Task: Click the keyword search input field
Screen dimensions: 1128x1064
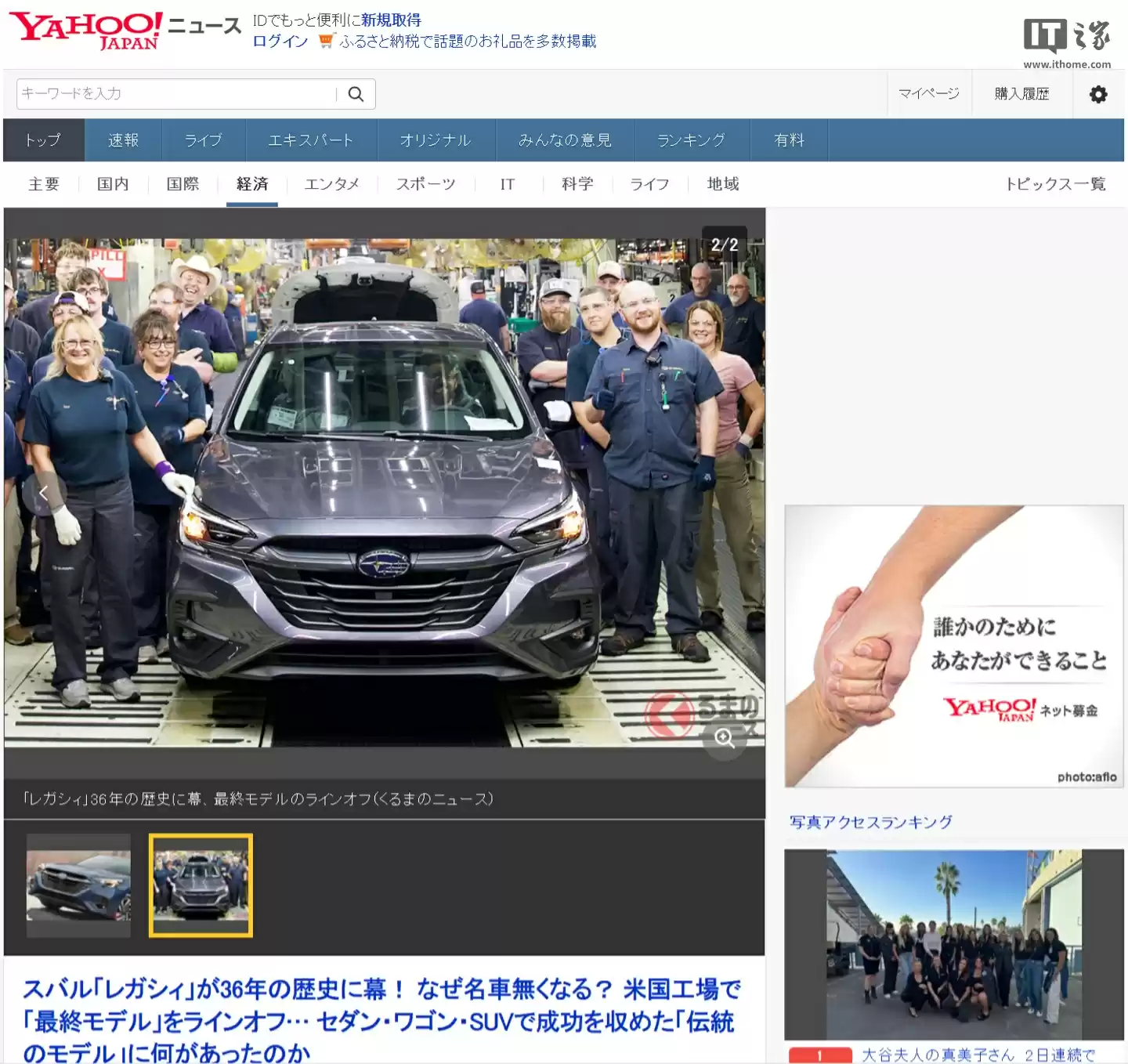Action: click(x=176, y=94)
